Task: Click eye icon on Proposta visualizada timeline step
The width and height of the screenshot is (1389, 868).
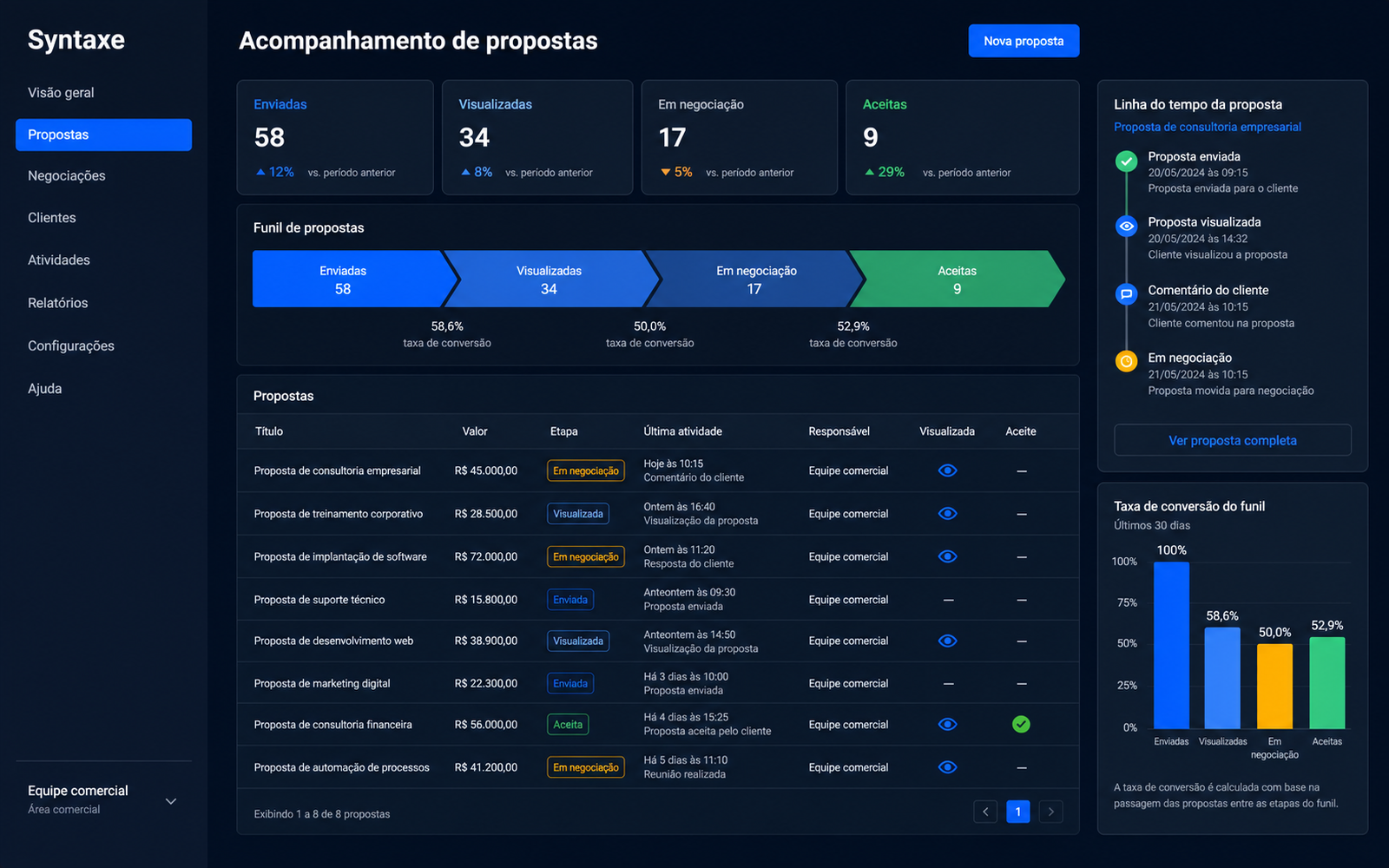Action: point(1126,226)
